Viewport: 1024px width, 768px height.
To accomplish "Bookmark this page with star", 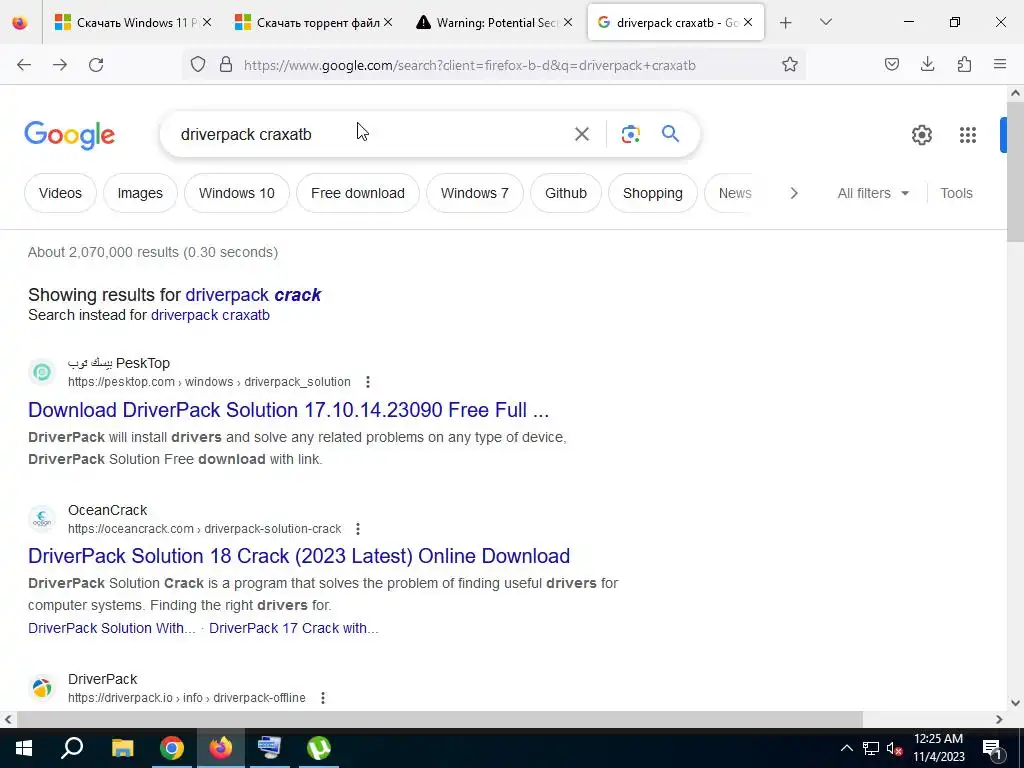I will (790, 65).
